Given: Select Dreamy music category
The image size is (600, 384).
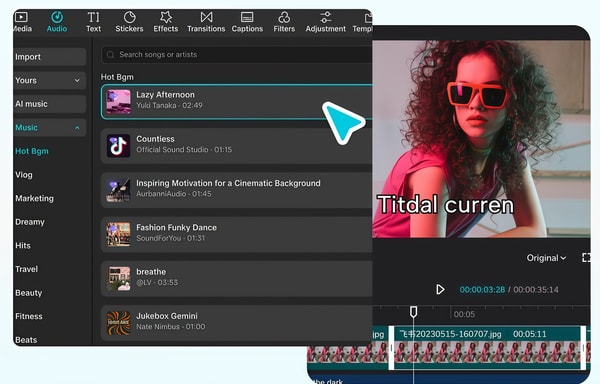Looking at the screenshot, I should [30, 222].
